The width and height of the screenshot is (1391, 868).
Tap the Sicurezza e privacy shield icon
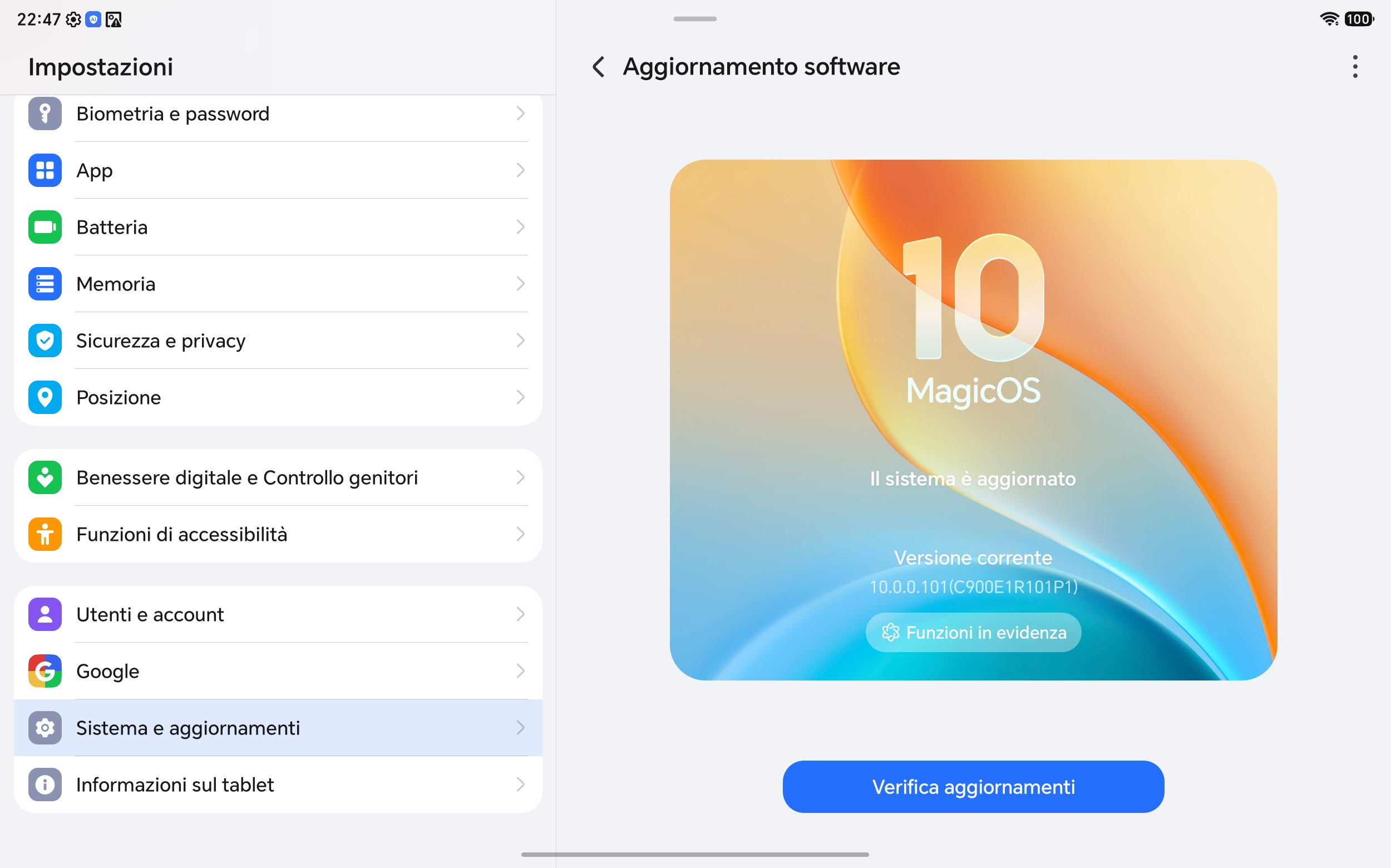45,341
